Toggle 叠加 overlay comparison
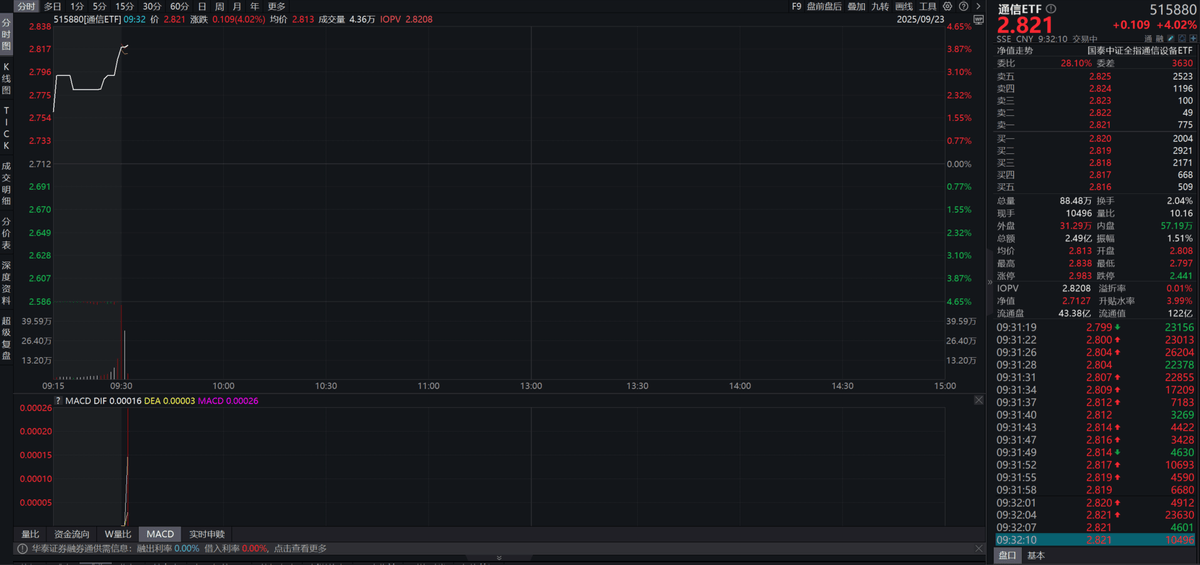This screenshot has height=565, width=1200. [856, 6]
